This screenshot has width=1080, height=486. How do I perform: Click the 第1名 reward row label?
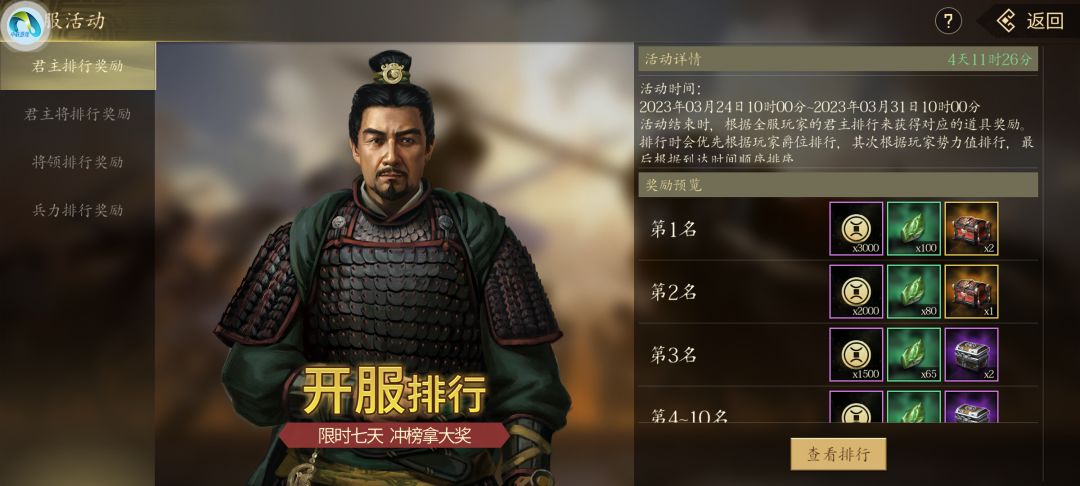coord(674,230)
